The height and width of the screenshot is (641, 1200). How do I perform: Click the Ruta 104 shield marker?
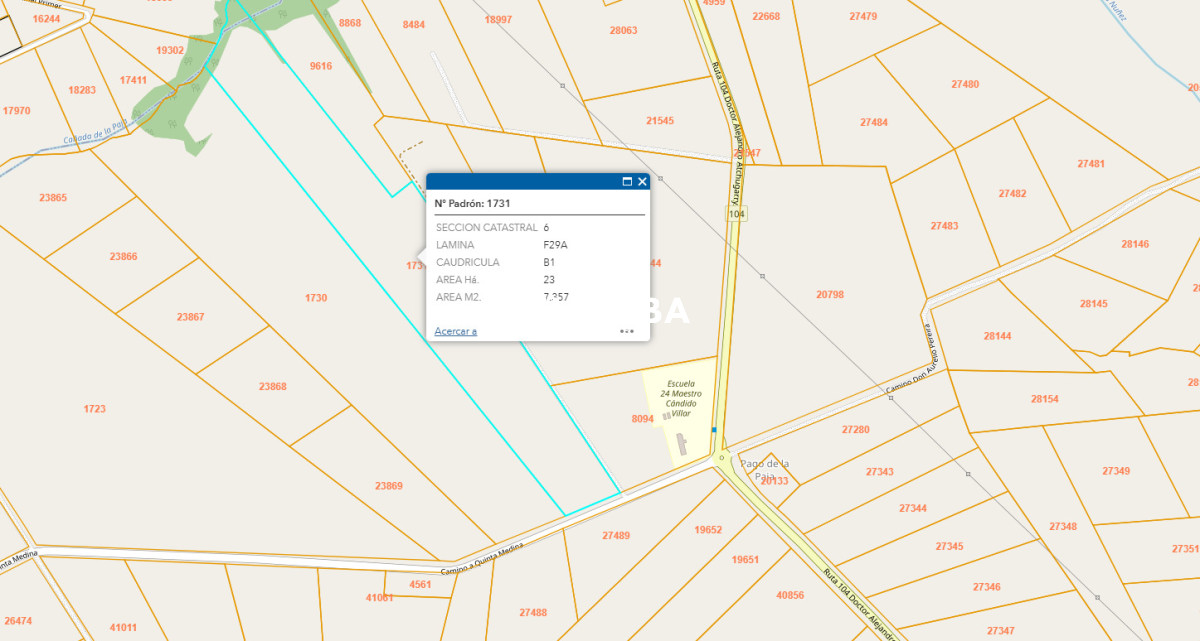click(737, 214)
